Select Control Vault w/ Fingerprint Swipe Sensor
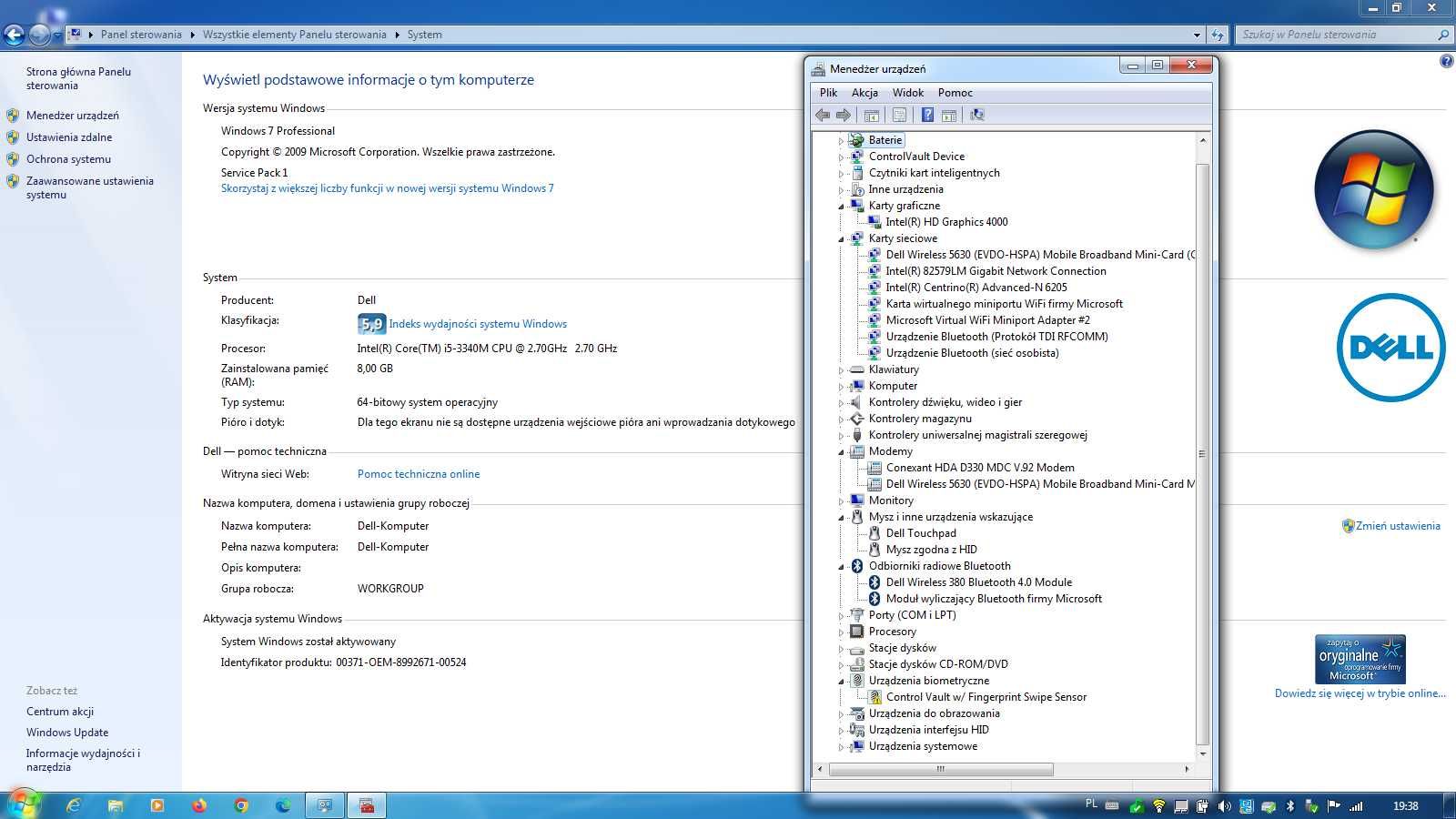 click(986, 697)
